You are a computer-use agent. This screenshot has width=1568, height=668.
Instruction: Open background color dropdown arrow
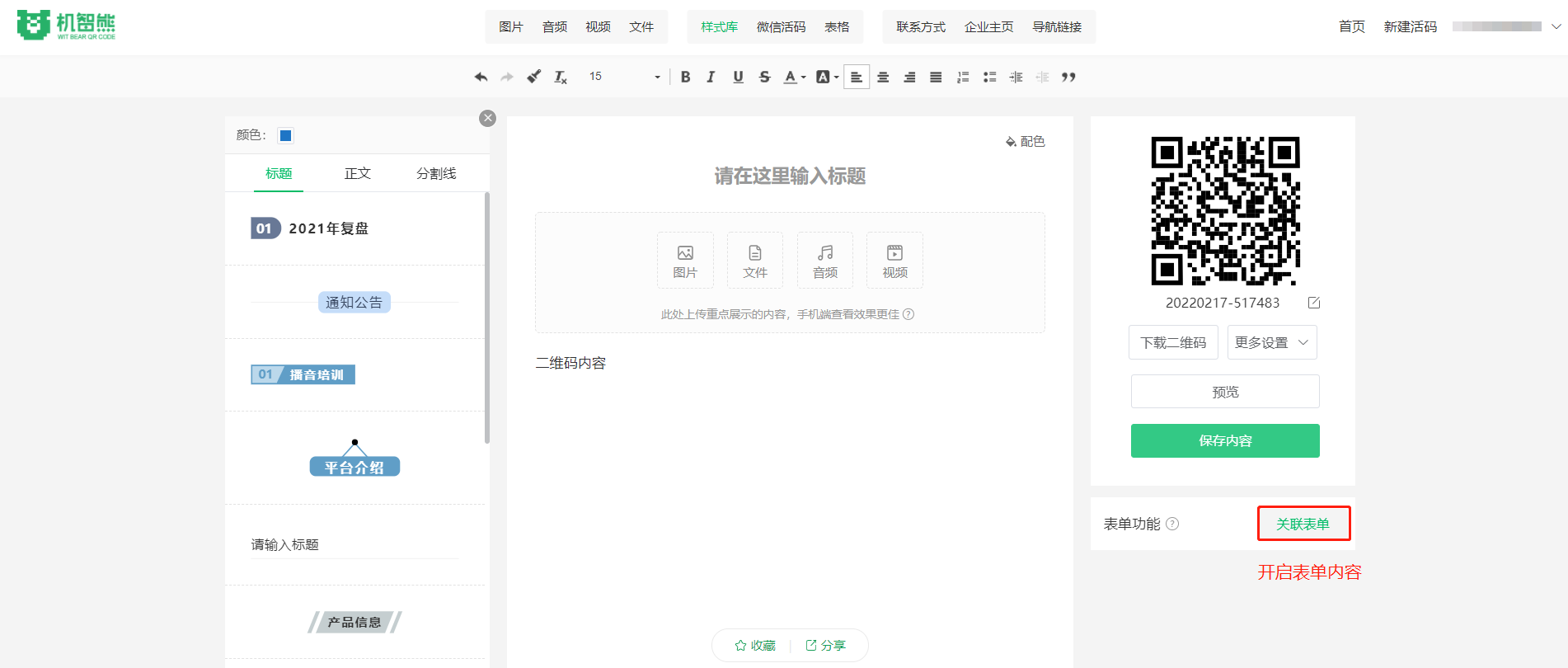click(836, 78)
